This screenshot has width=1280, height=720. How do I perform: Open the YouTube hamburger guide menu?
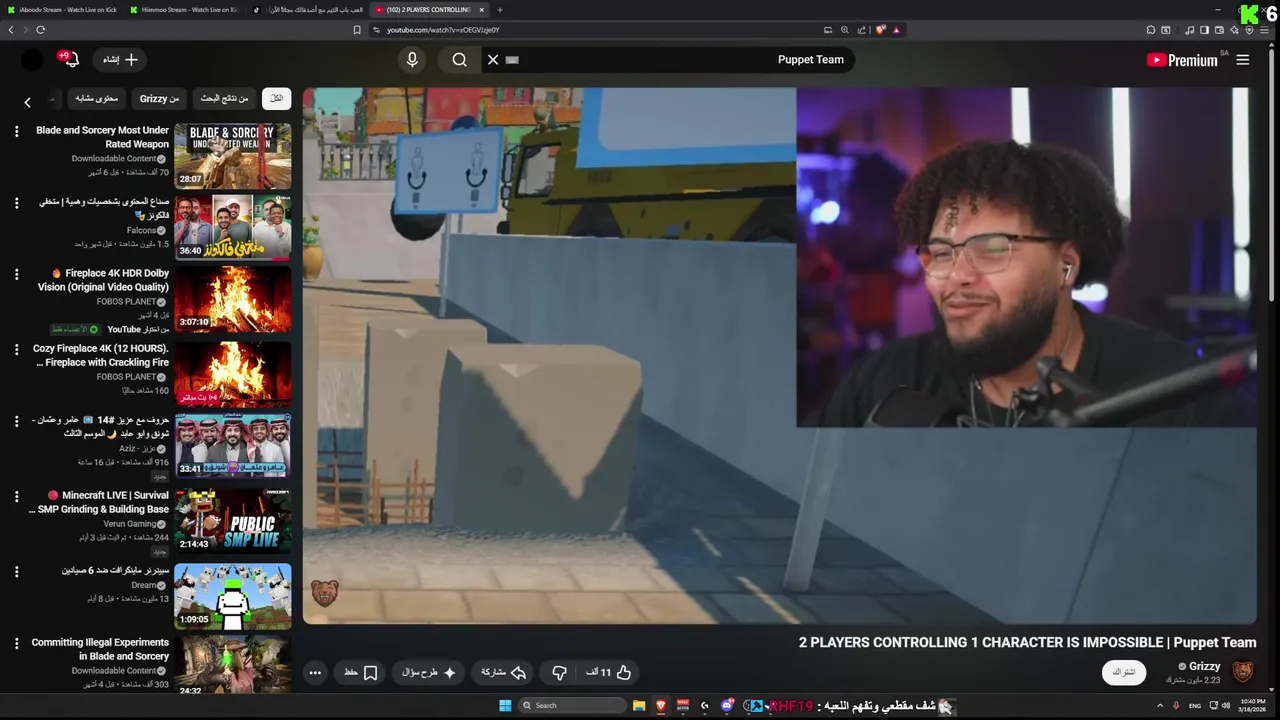point(1242,60)
